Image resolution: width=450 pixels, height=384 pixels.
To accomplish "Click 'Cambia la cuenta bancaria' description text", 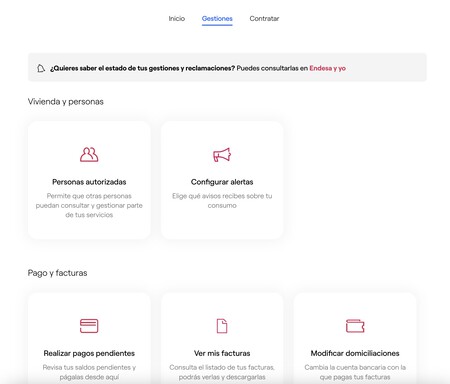I will (355, 372).
